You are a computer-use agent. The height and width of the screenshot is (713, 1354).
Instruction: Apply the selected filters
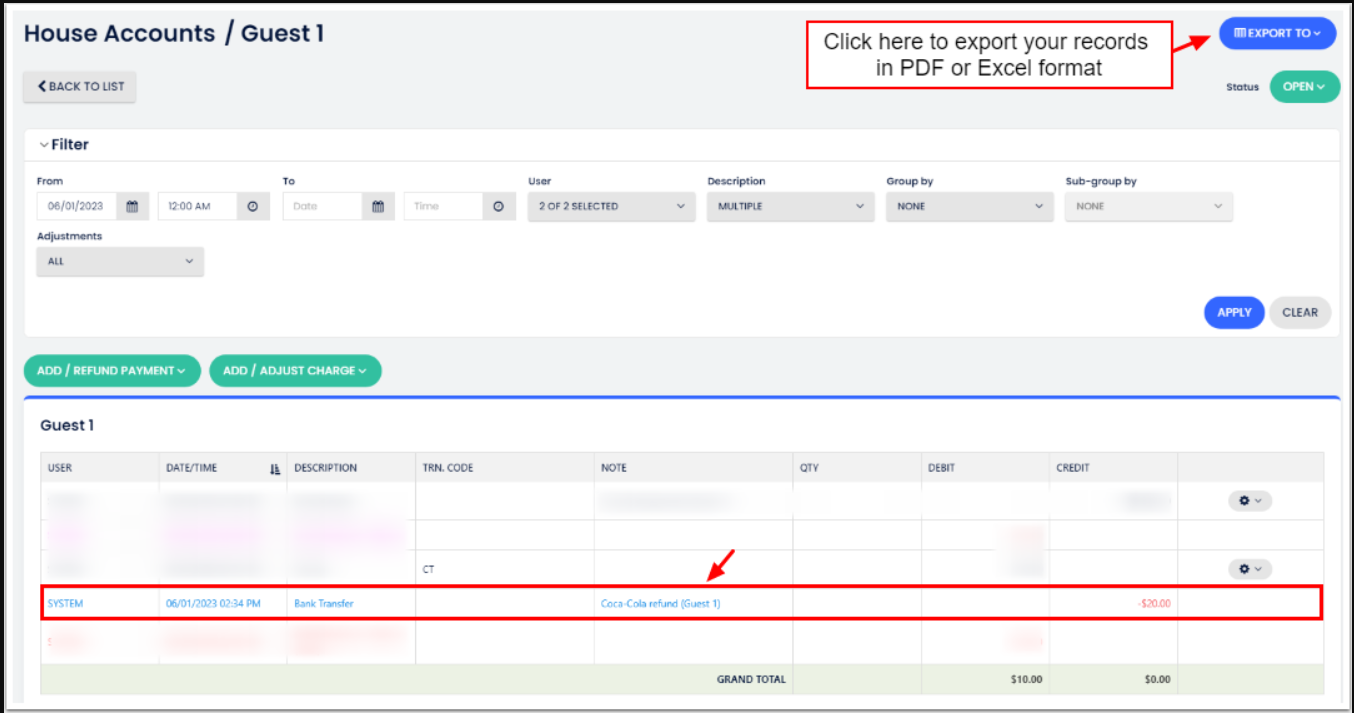click(1234, 312)
